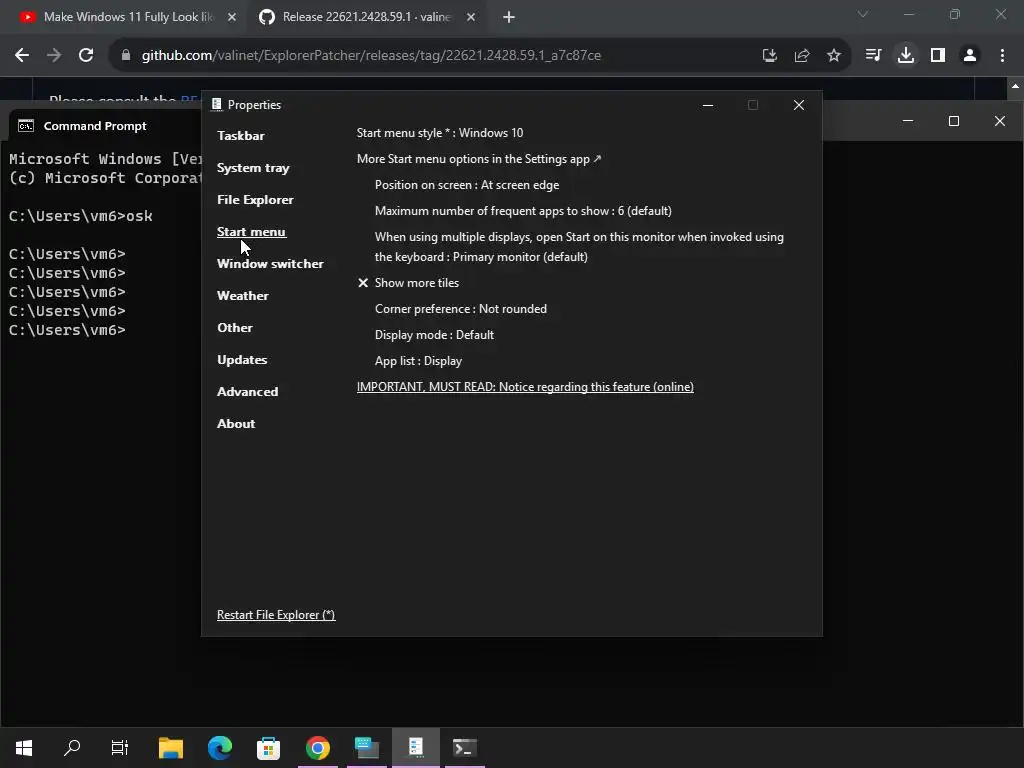Open On-Screen Keyboard taskbar icon
The height and width of the screenshot is (768, 1024).
(367, 748)
